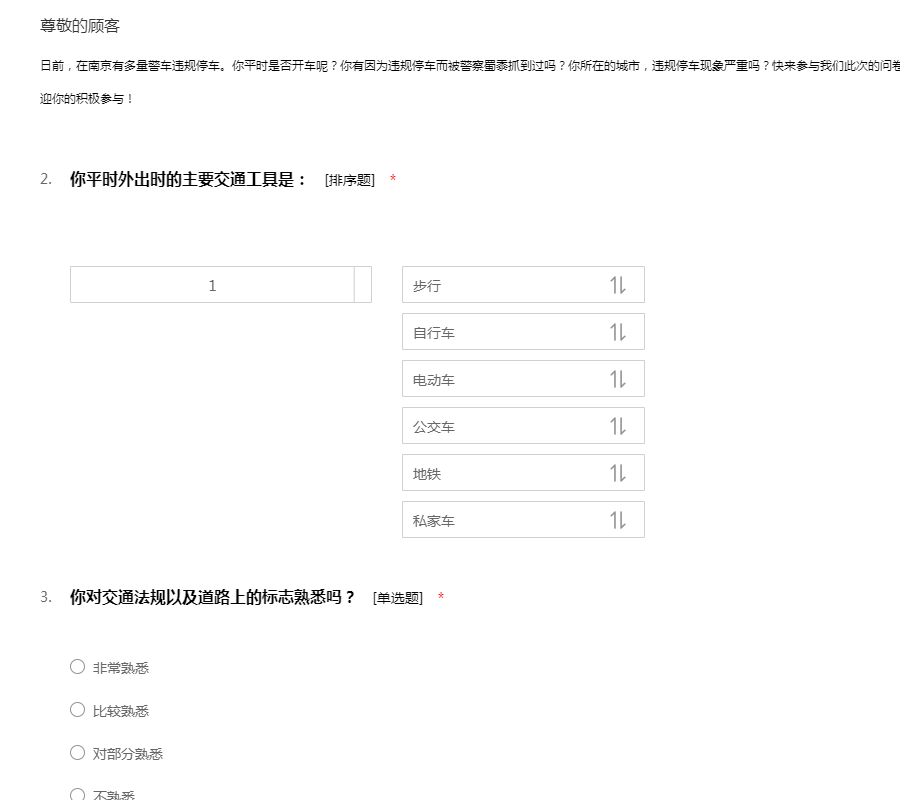Click the 排序题 tag on question 2
This screenshot has height=800, width=900.
tap(350, 180)
